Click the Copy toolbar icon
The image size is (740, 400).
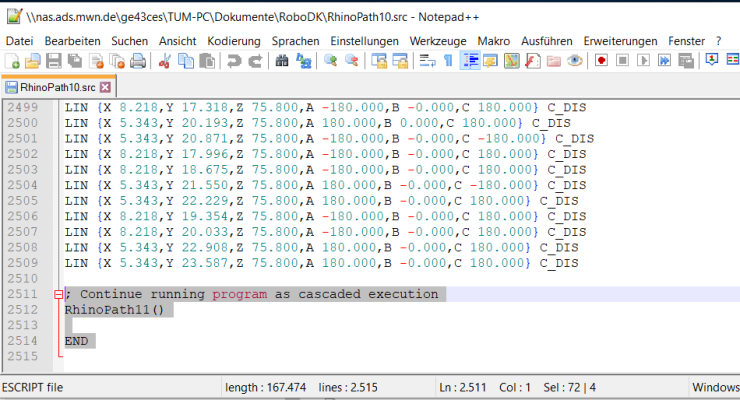click(x=185, y=61)
